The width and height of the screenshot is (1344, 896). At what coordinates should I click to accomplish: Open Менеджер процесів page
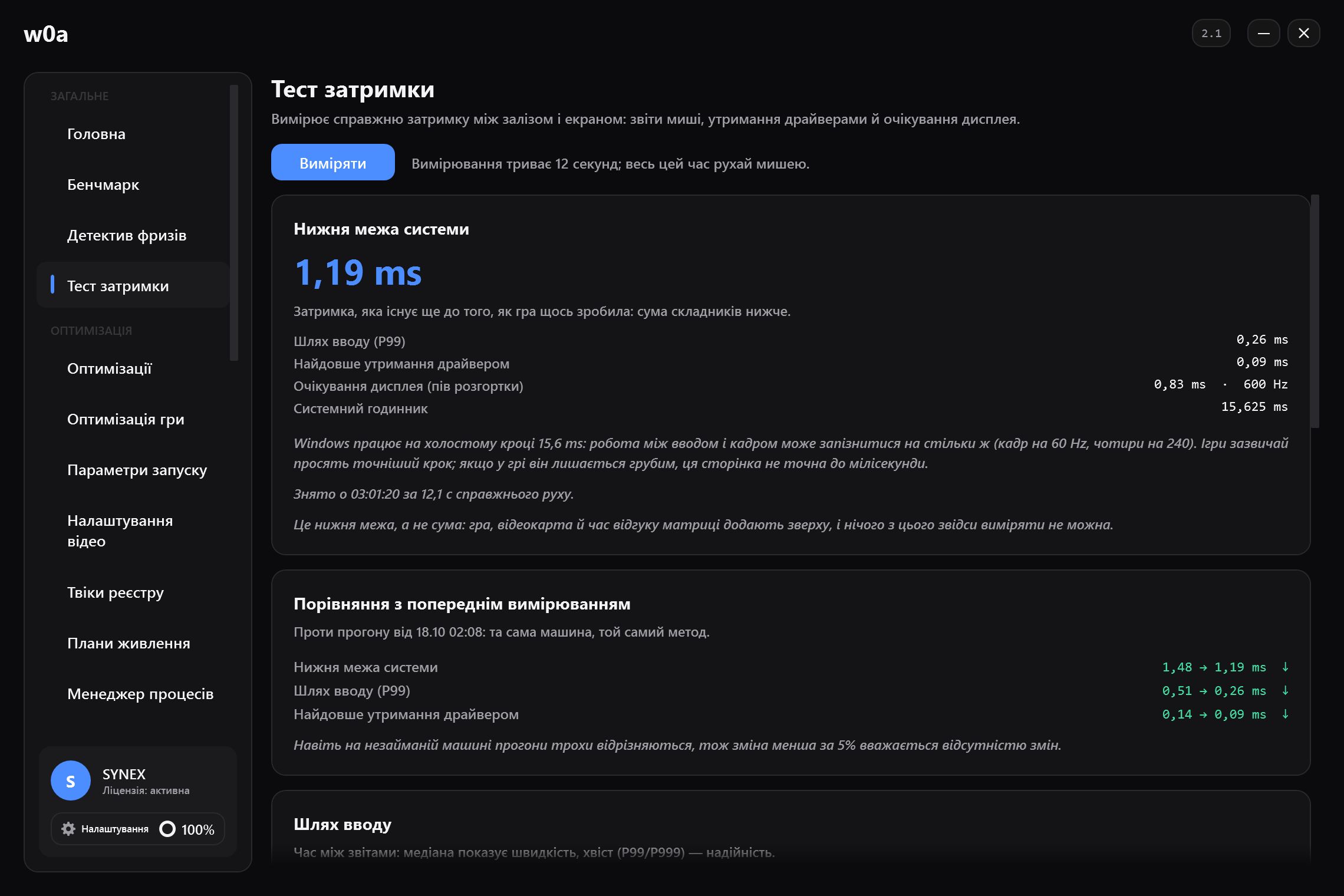[133, 694]
